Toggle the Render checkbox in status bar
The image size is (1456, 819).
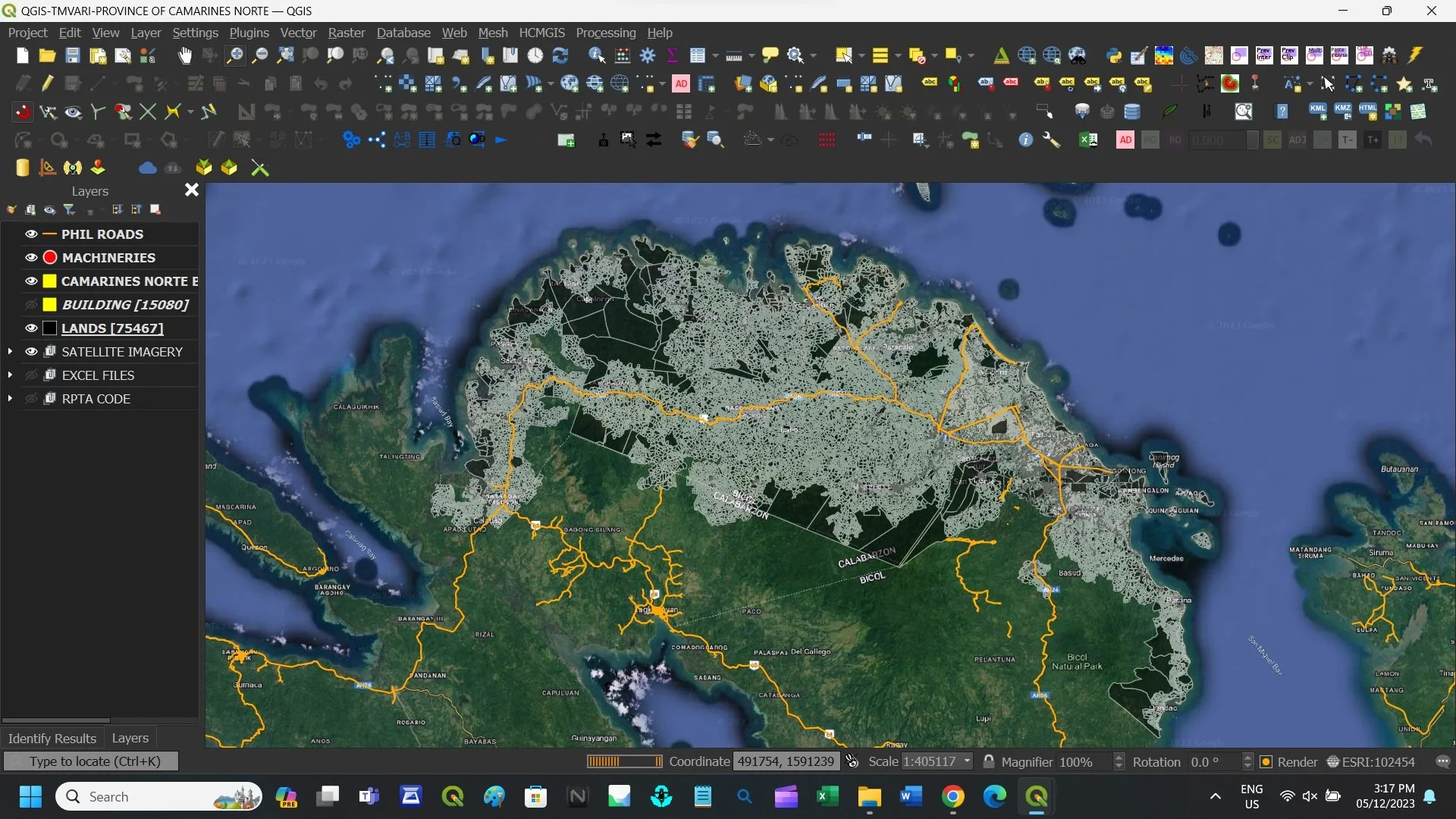[x=1266, y=762]
